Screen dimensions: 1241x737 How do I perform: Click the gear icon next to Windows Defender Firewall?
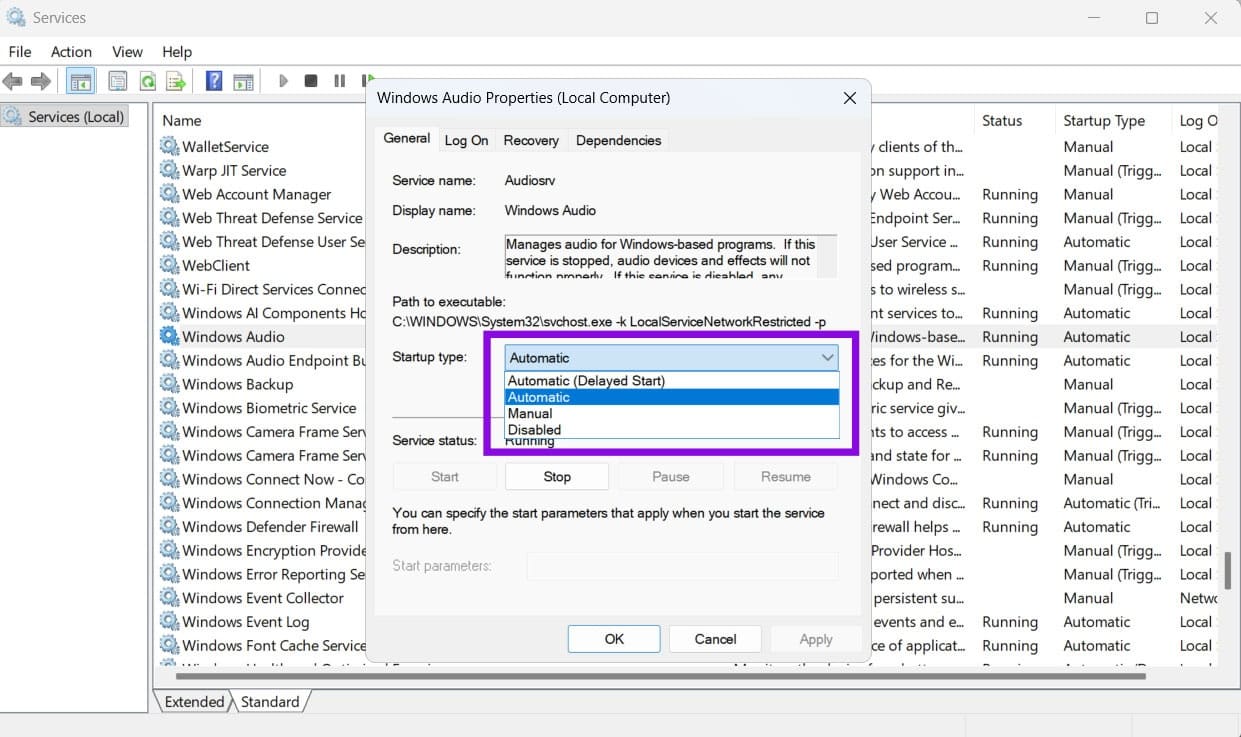pyautogui.click(x=170, y=527)
